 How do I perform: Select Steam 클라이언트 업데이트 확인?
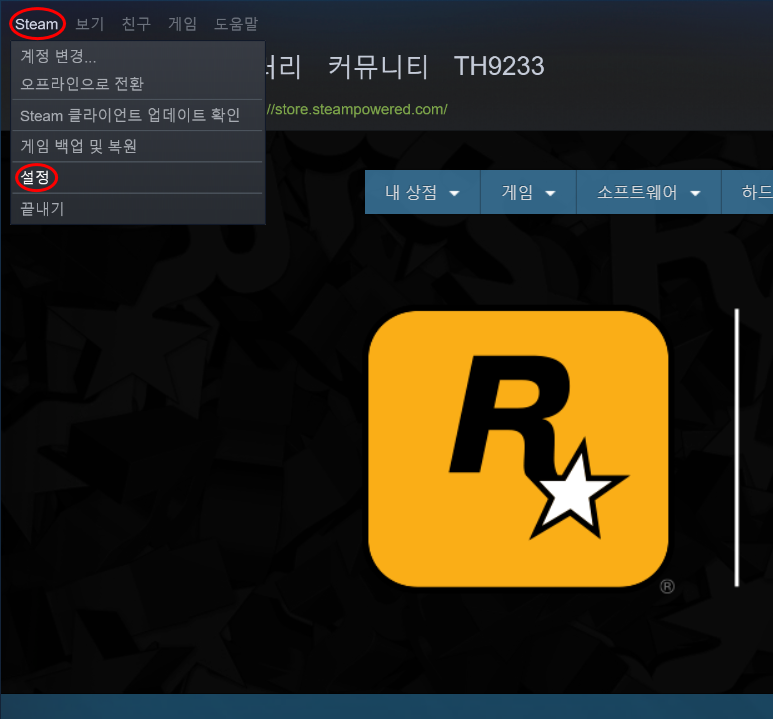coord(138,115)
